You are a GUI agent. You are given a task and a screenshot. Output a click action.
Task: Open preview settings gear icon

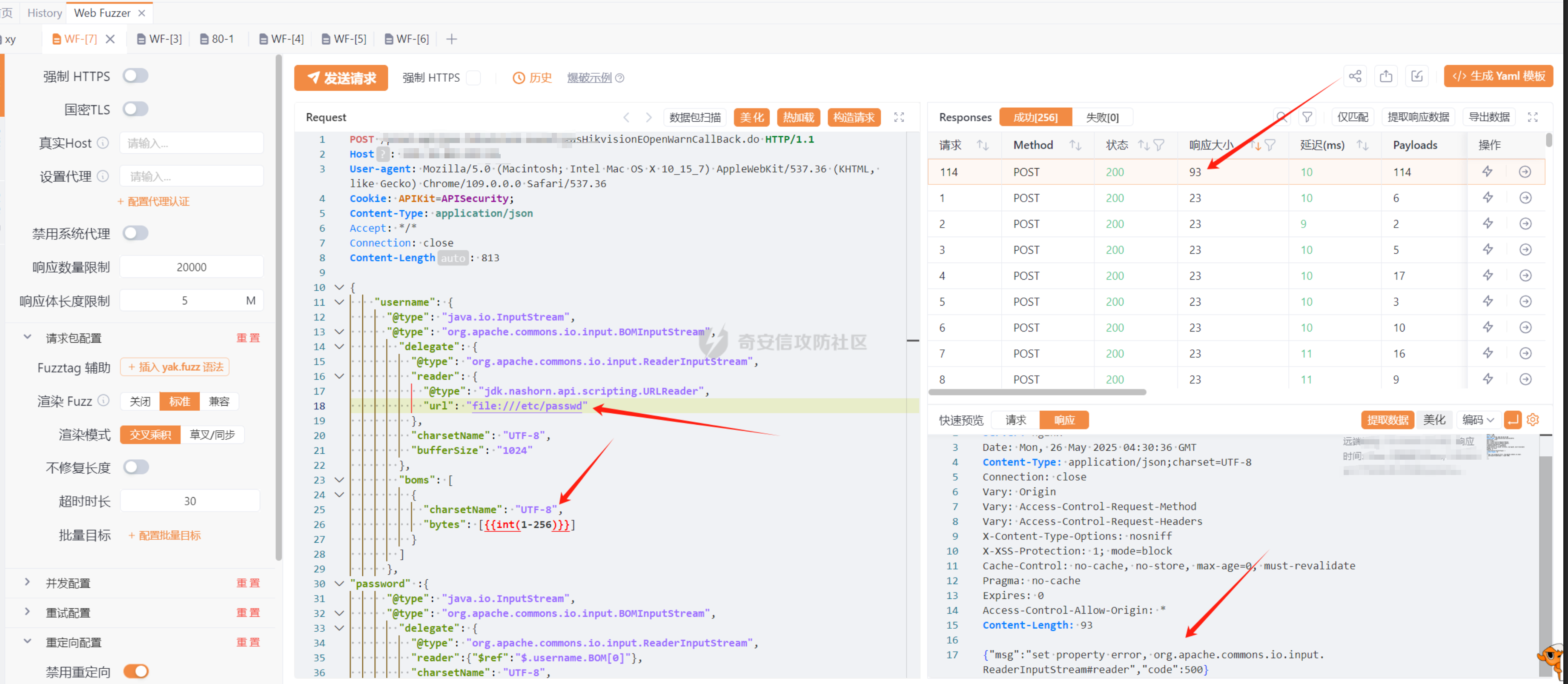point(1533,419)
